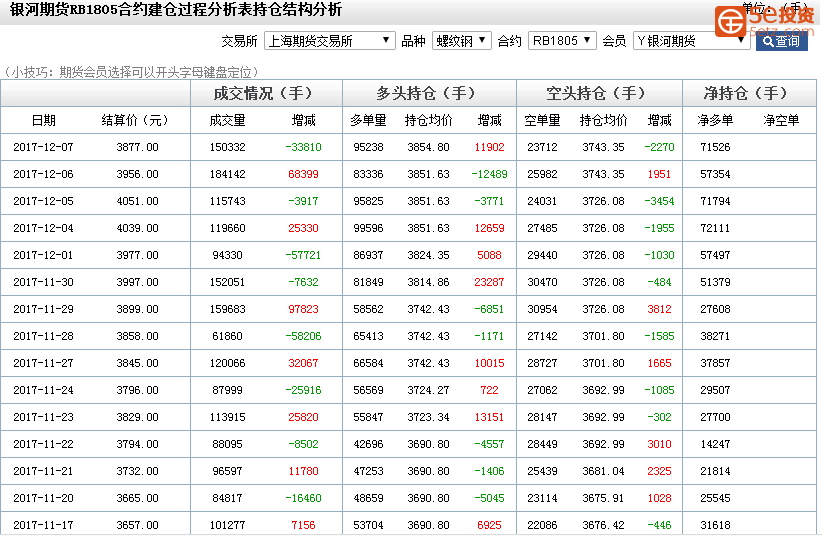Click long average price 3854.80

click(428, 147)
